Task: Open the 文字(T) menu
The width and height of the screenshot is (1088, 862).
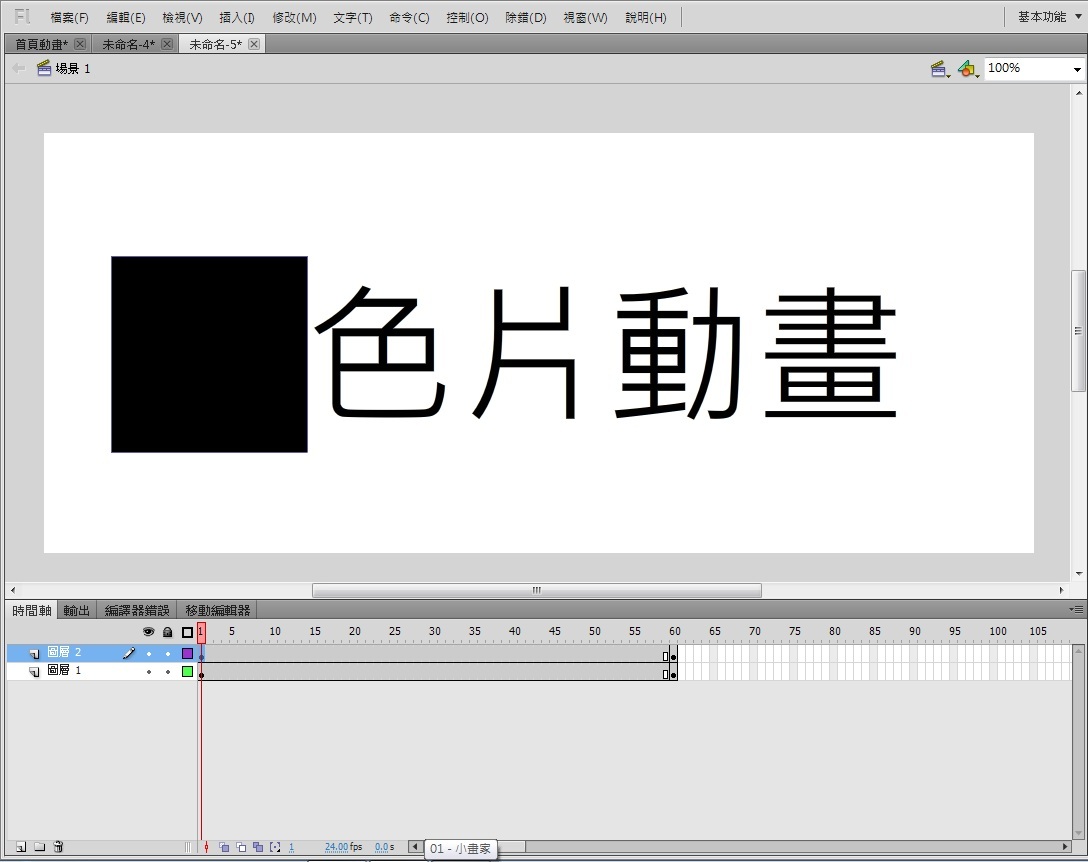Action: (x=352, y=17)
